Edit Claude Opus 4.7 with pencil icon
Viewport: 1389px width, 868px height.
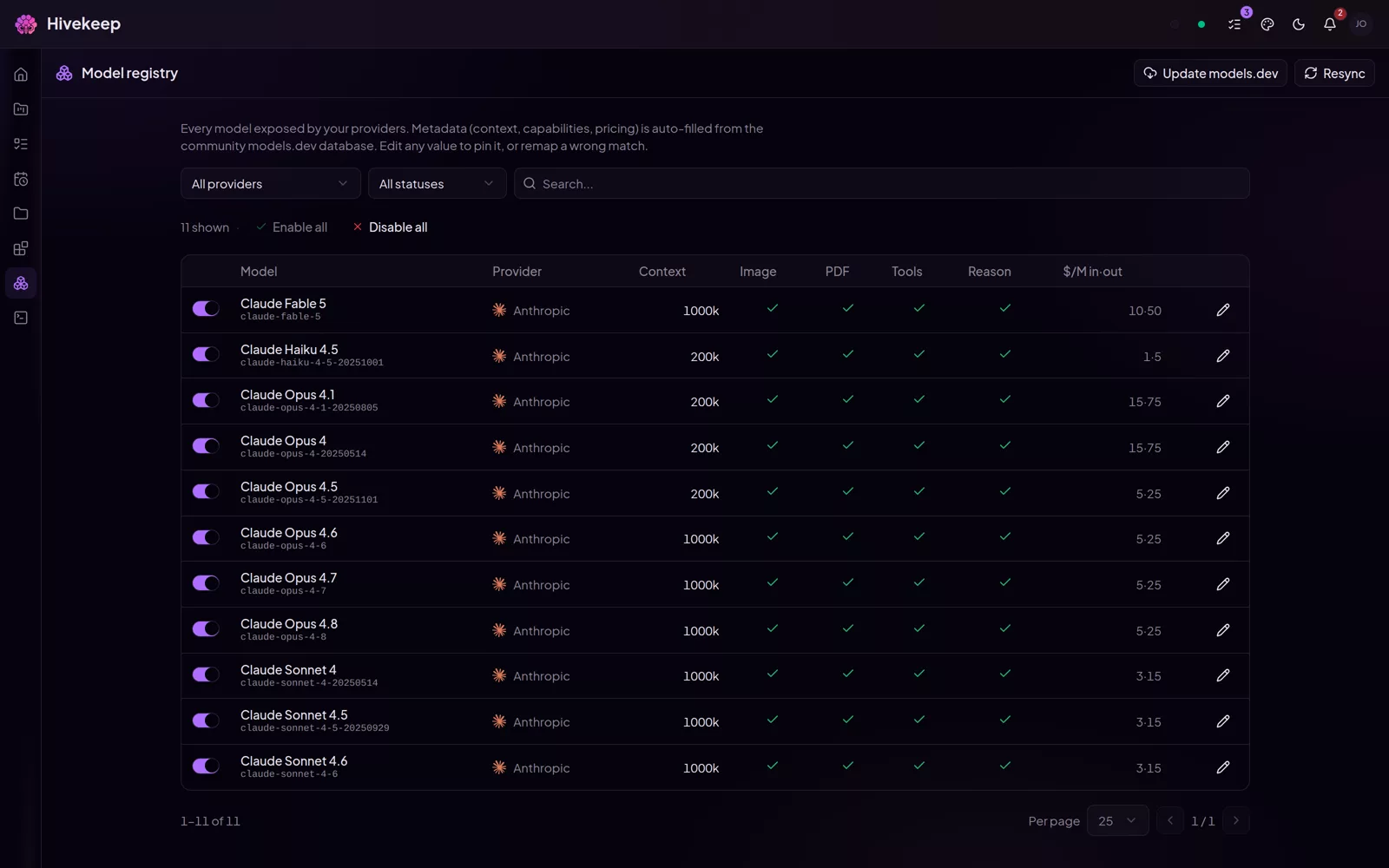(1222, 584)
